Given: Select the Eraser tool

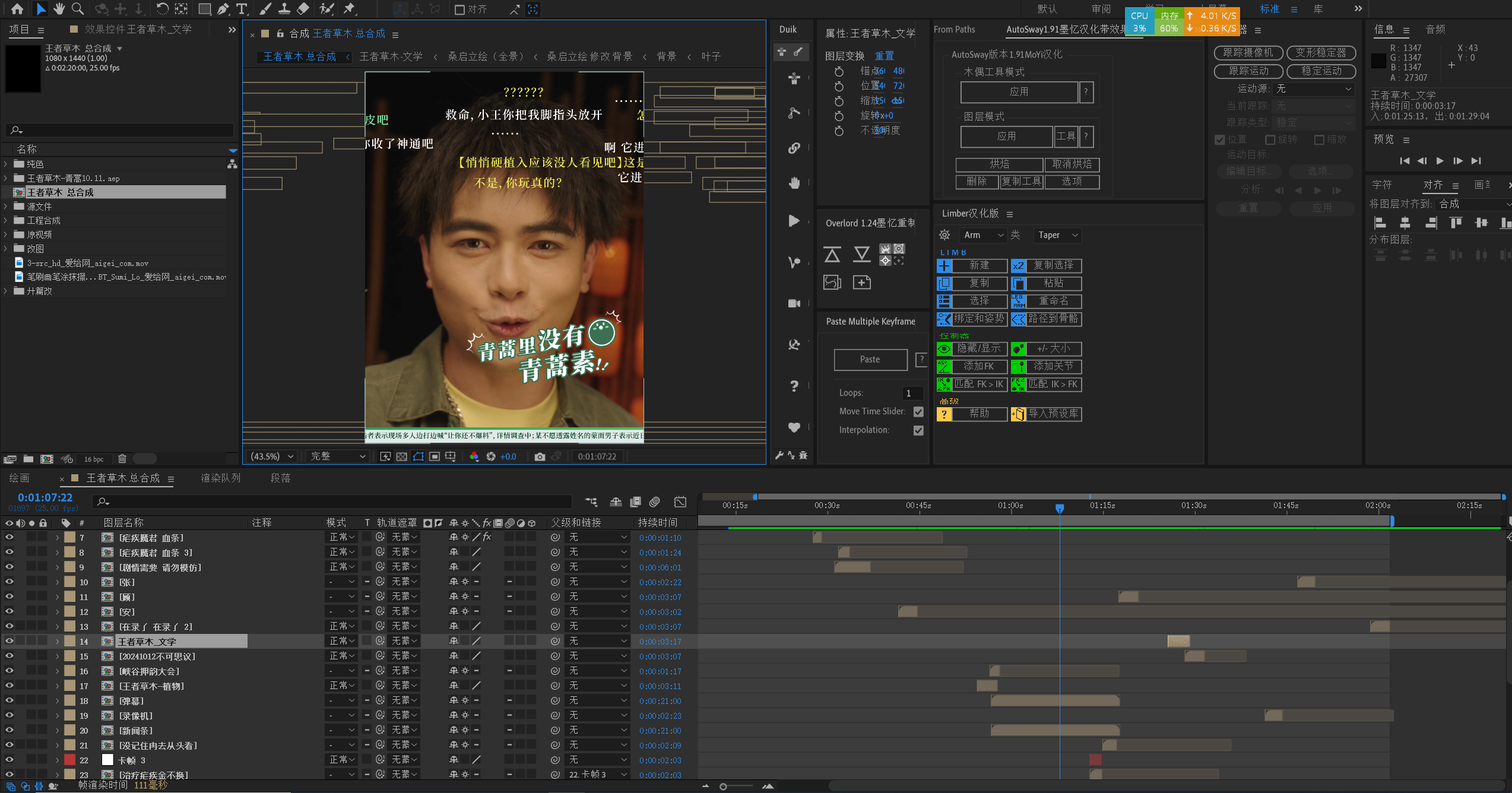Looking at the screenshot, I should click(303, 9).
